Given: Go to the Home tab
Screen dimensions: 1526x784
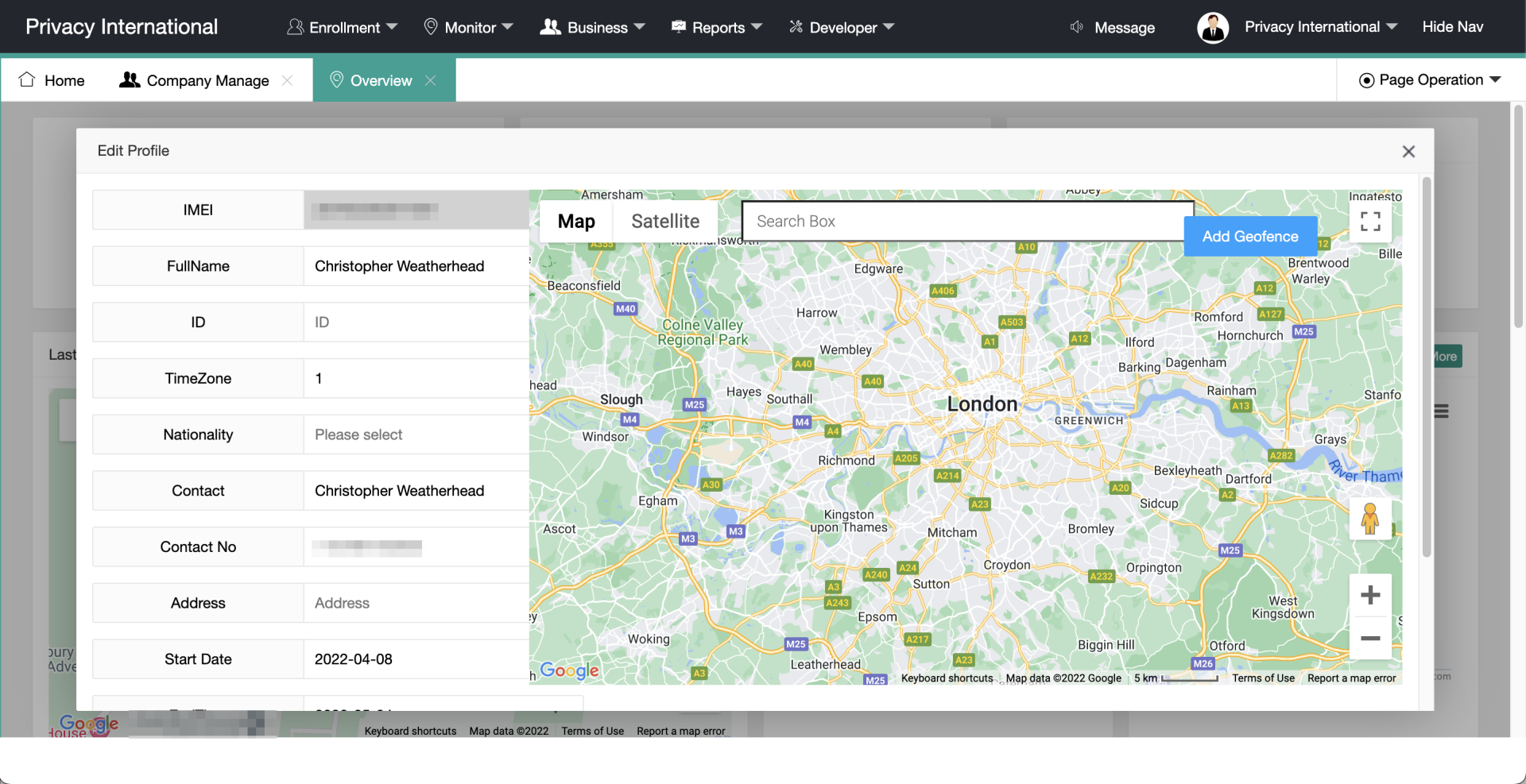Looking at the screenshot, I should click(x=52, y=80).
